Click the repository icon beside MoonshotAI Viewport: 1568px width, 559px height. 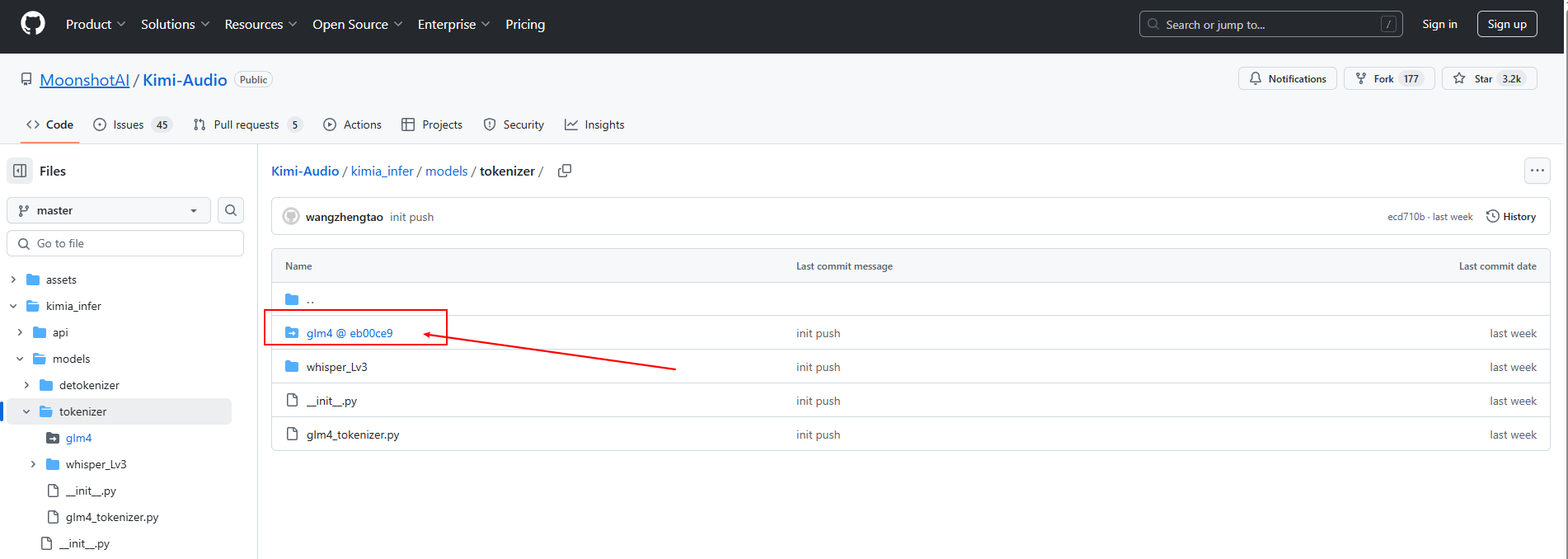pos(27,80)
